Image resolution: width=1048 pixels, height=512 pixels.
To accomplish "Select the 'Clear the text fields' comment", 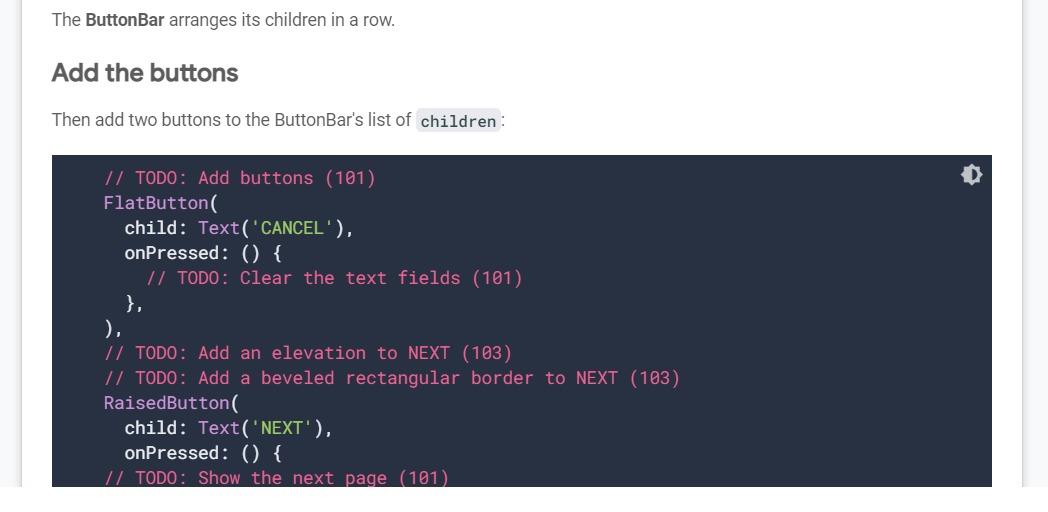I will click(334, 278).
